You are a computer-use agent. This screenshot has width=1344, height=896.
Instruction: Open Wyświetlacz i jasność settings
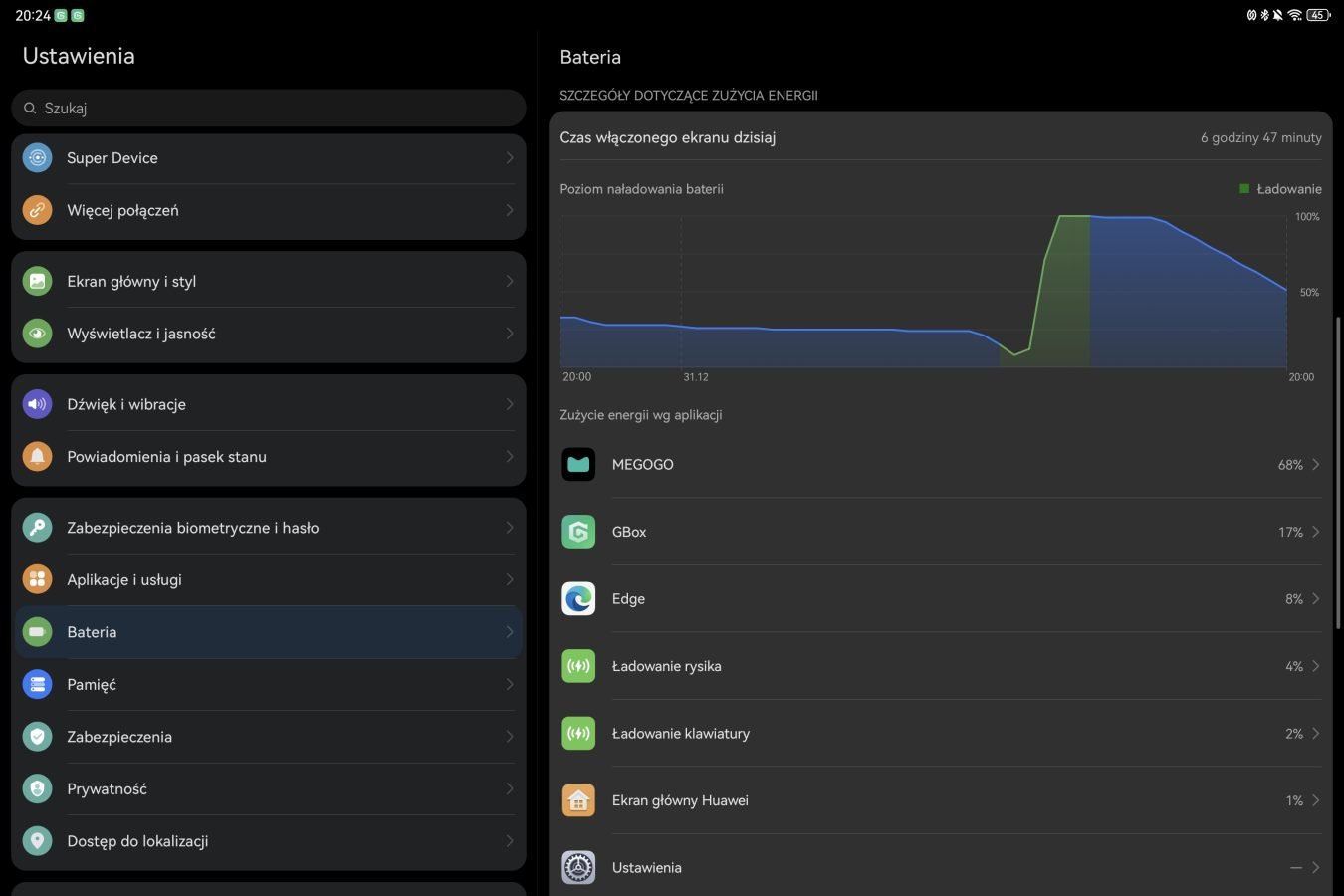pos(269,334)
